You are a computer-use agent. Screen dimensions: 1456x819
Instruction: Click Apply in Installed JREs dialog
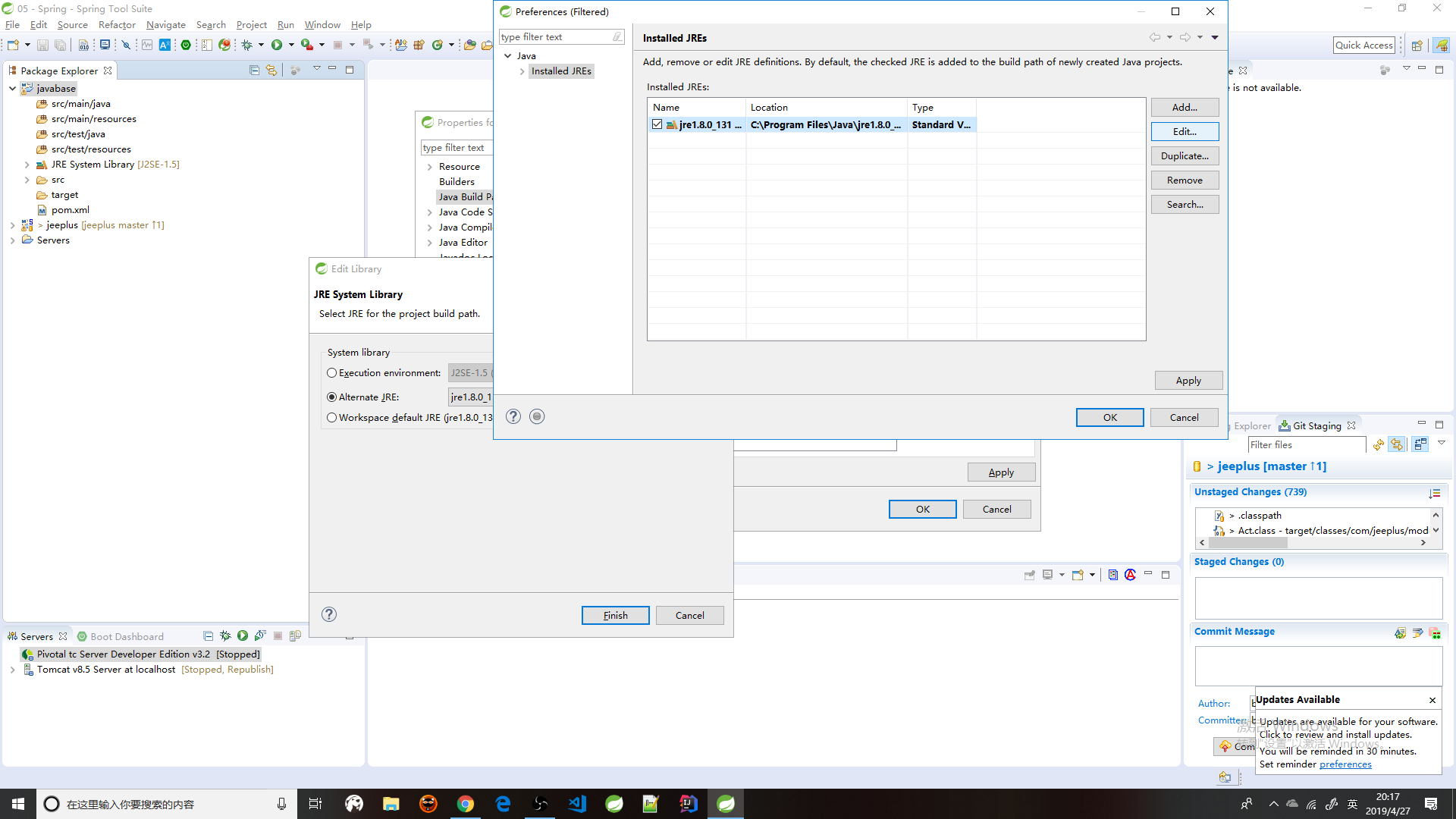pyautogui.click(x=1188, y=380)
